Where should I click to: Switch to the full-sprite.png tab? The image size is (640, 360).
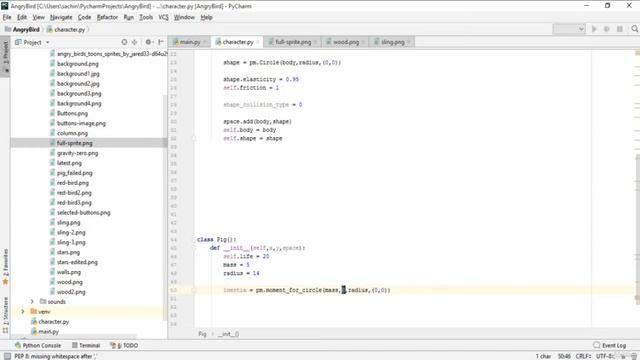click(x=293, y=42)
